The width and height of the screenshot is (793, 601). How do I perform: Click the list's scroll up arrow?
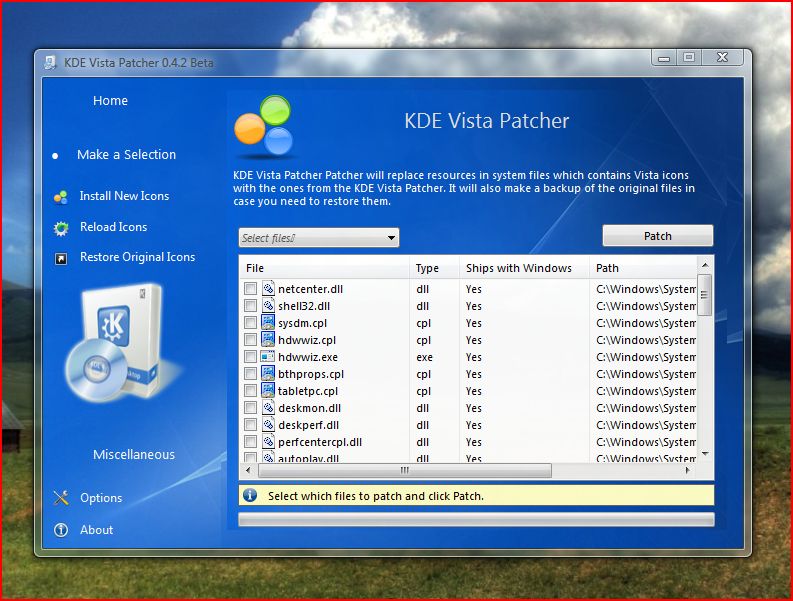coord(705,265)
